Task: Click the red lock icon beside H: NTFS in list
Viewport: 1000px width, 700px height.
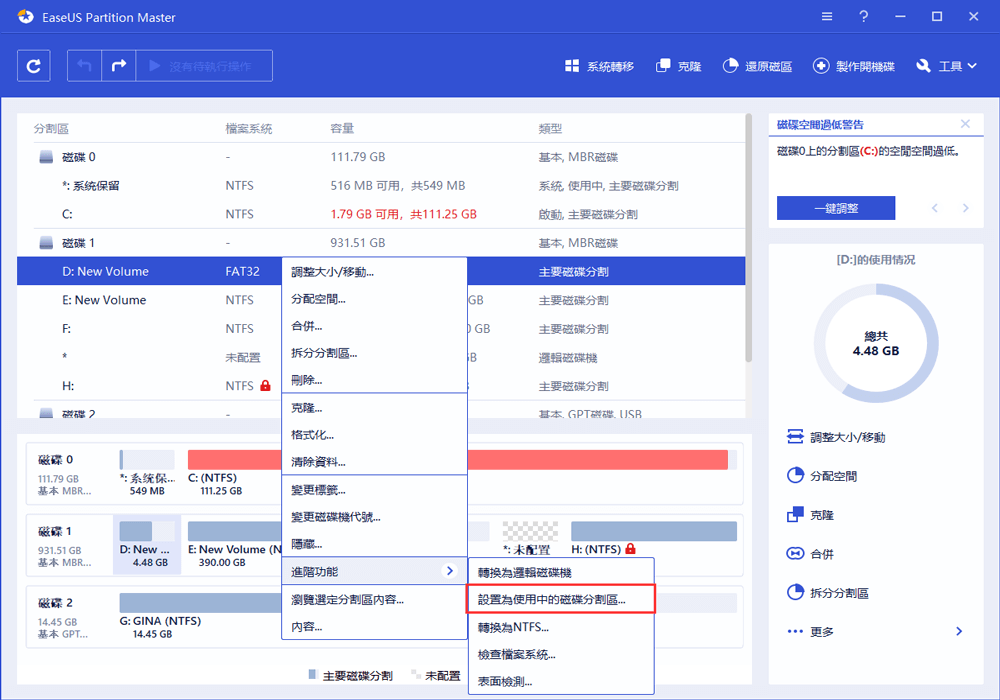Action: (265, 385)
